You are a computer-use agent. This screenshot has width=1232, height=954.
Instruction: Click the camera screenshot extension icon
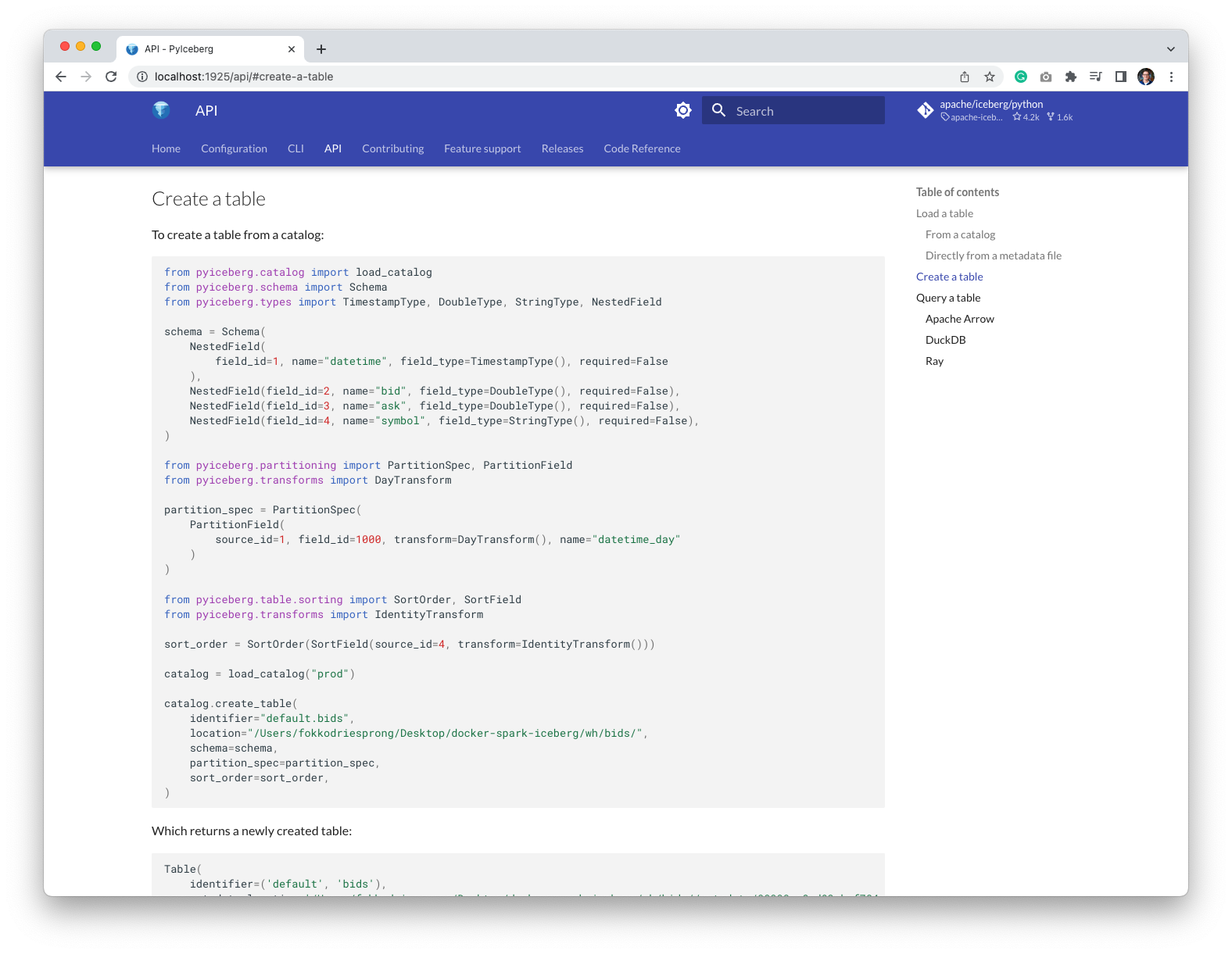pos(1046,77)
